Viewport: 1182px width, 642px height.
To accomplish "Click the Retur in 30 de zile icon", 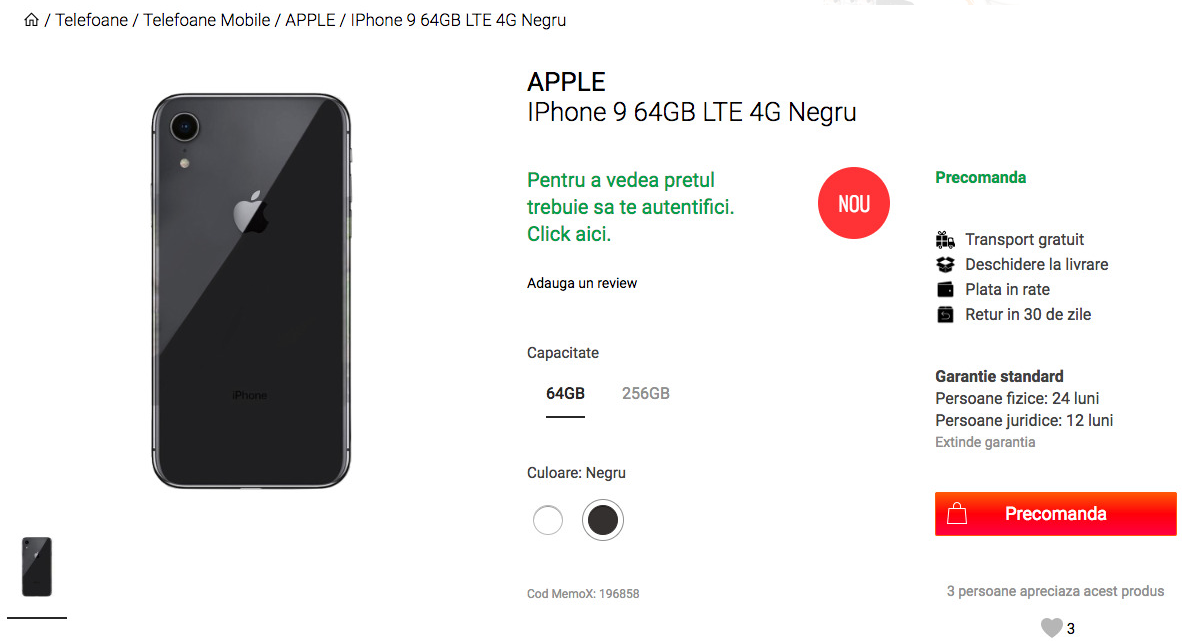I will pyautogui.click(x=945, y=314).
